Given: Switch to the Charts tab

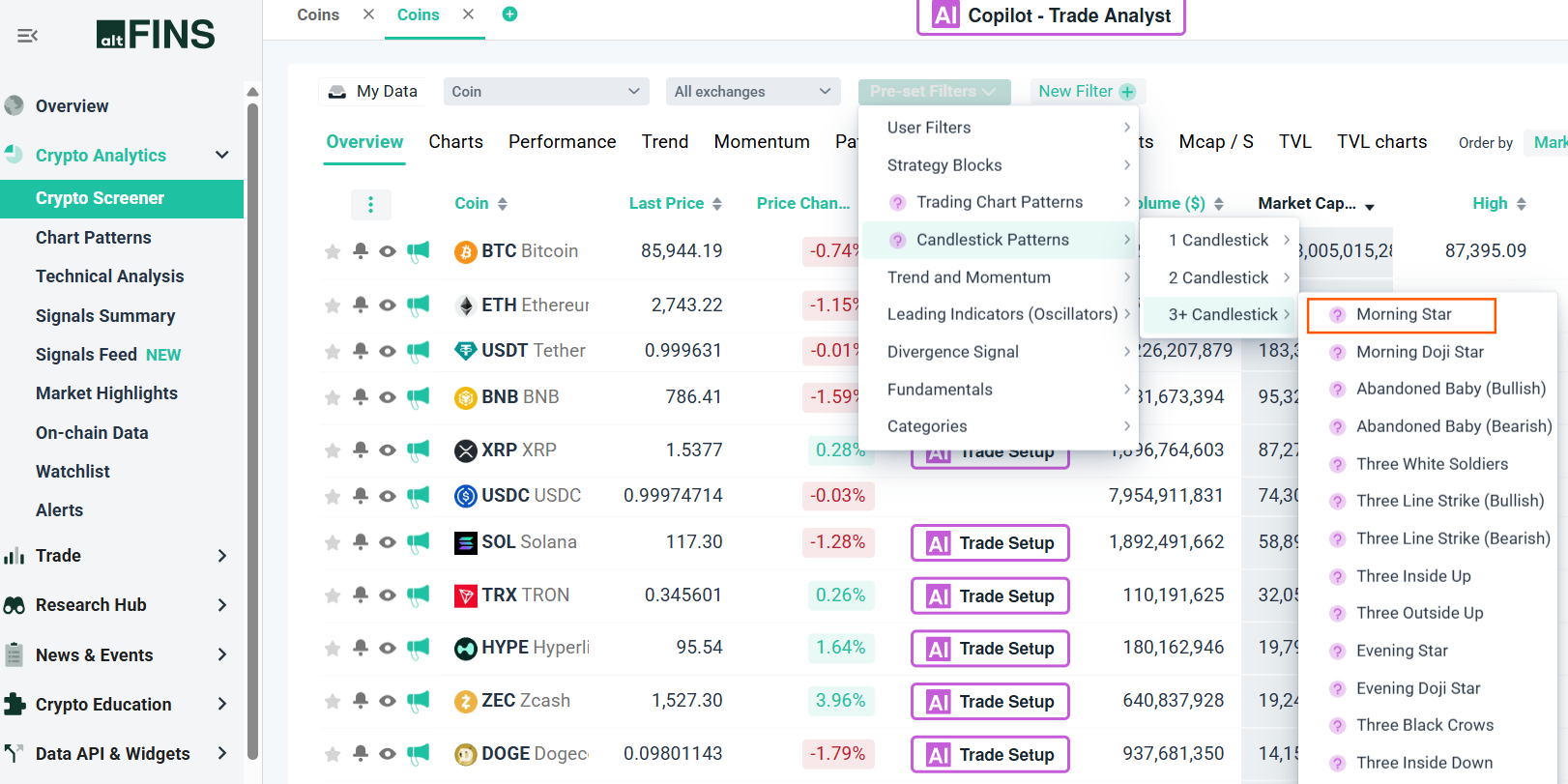Looking at the screenshot, I should (x=455, y=142).
